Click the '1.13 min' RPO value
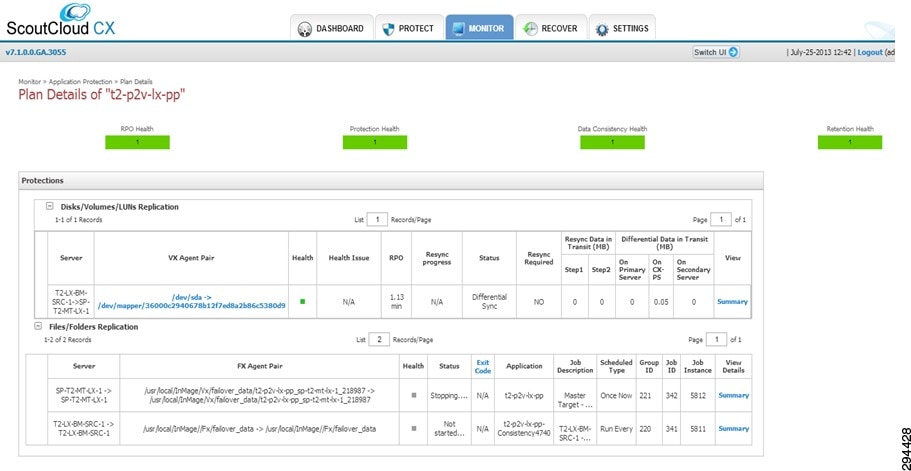Screen dimensions: 911x471 pyautogui.click(x=396, y=301)
